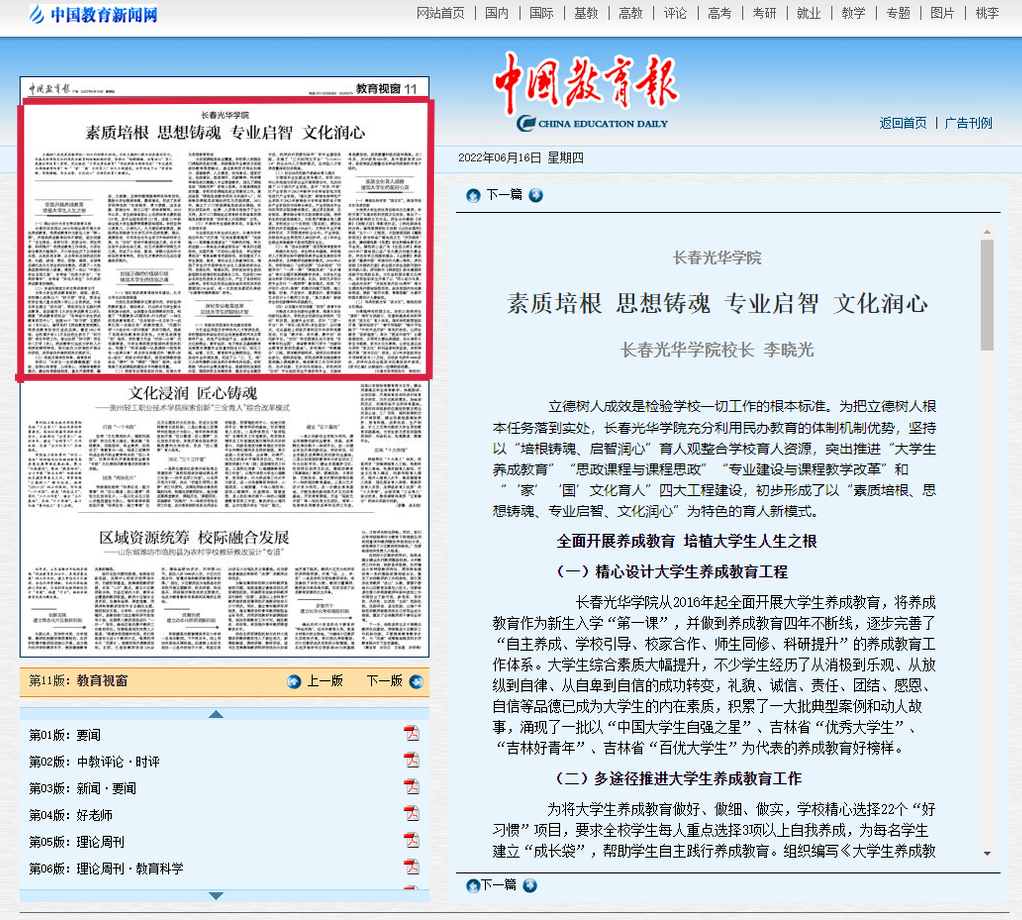This screenshot has width=1022, height=920.
Task: Click heading 全面开展养成教育 培植大学生人生之根
Action: point(686,541)
